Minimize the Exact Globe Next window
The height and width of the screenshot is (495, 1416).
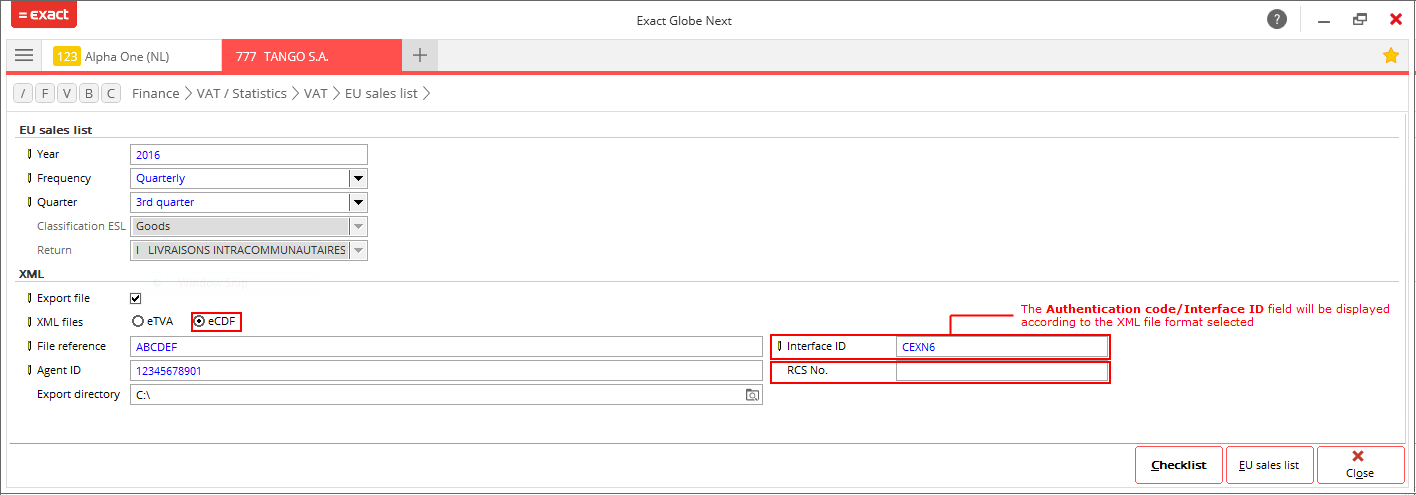[1323, 20]
